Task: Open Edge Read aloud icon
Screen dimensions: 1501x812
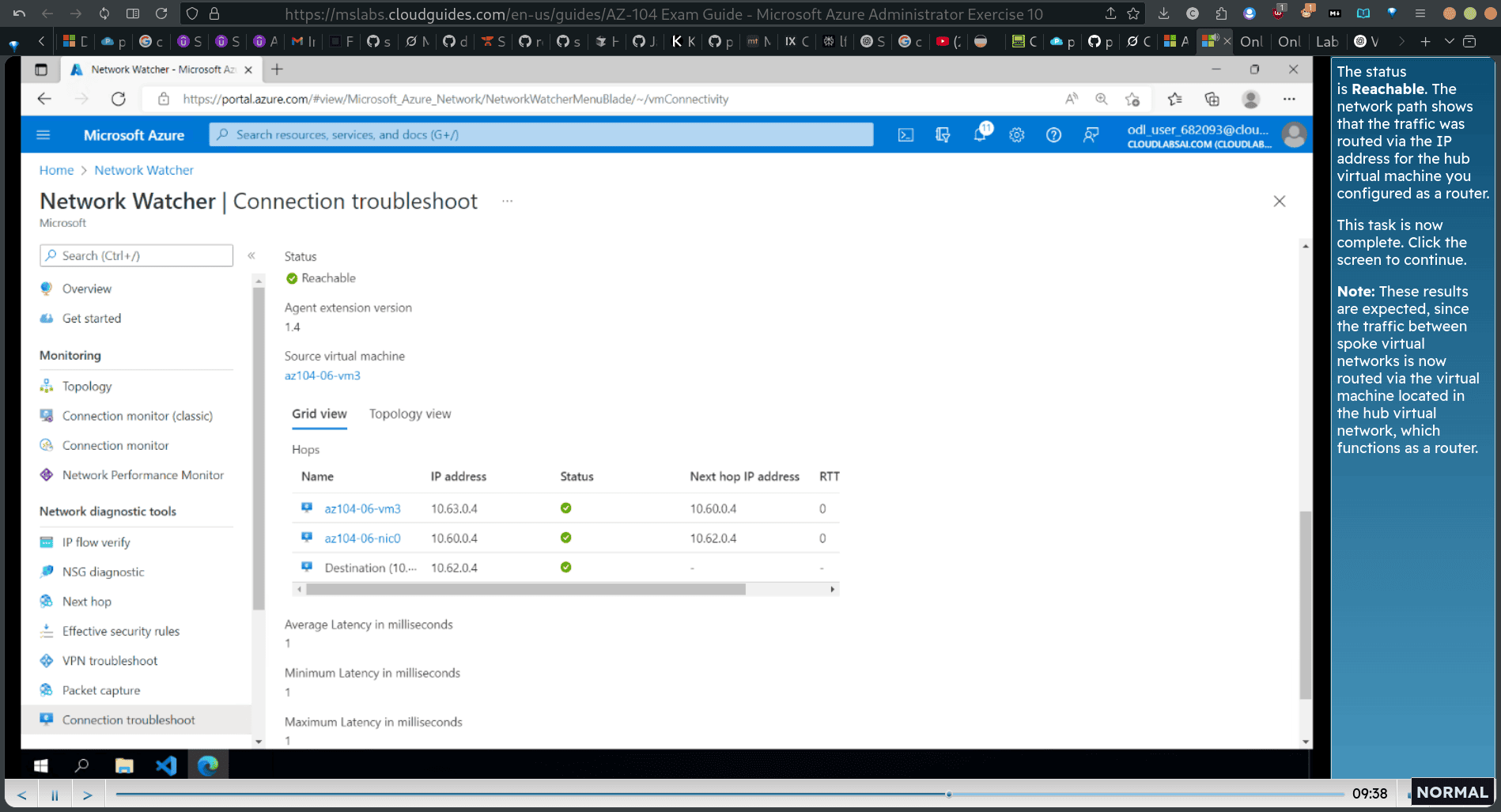Action: coord(1071,99)
